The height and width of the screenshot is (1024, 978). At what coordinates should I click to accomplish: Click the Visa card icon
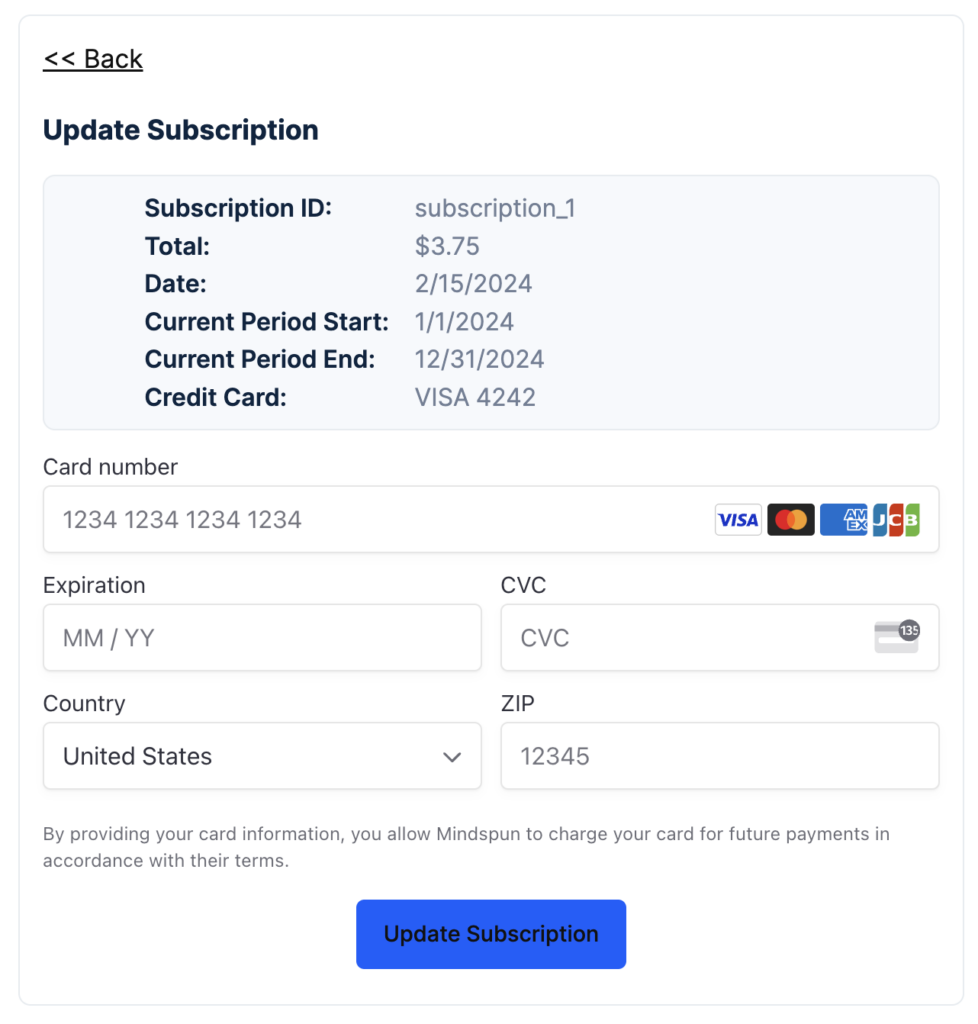[x=737, y=519]
